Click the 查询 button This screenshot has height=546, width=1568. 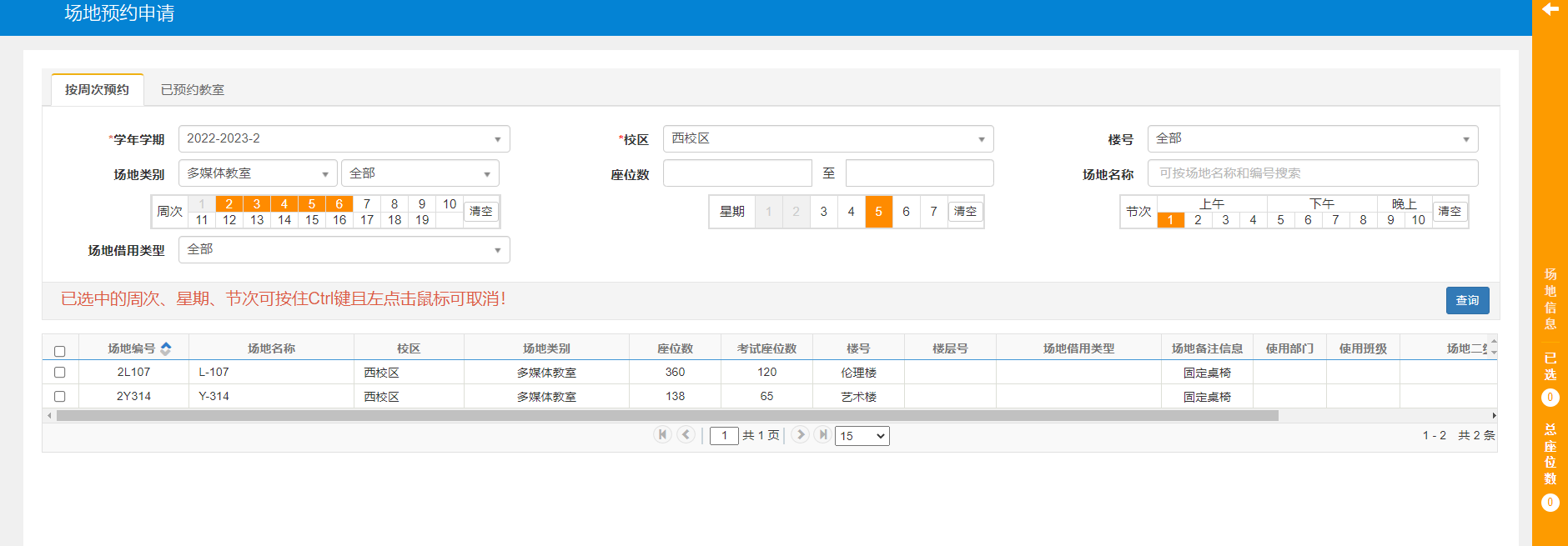1466,300
